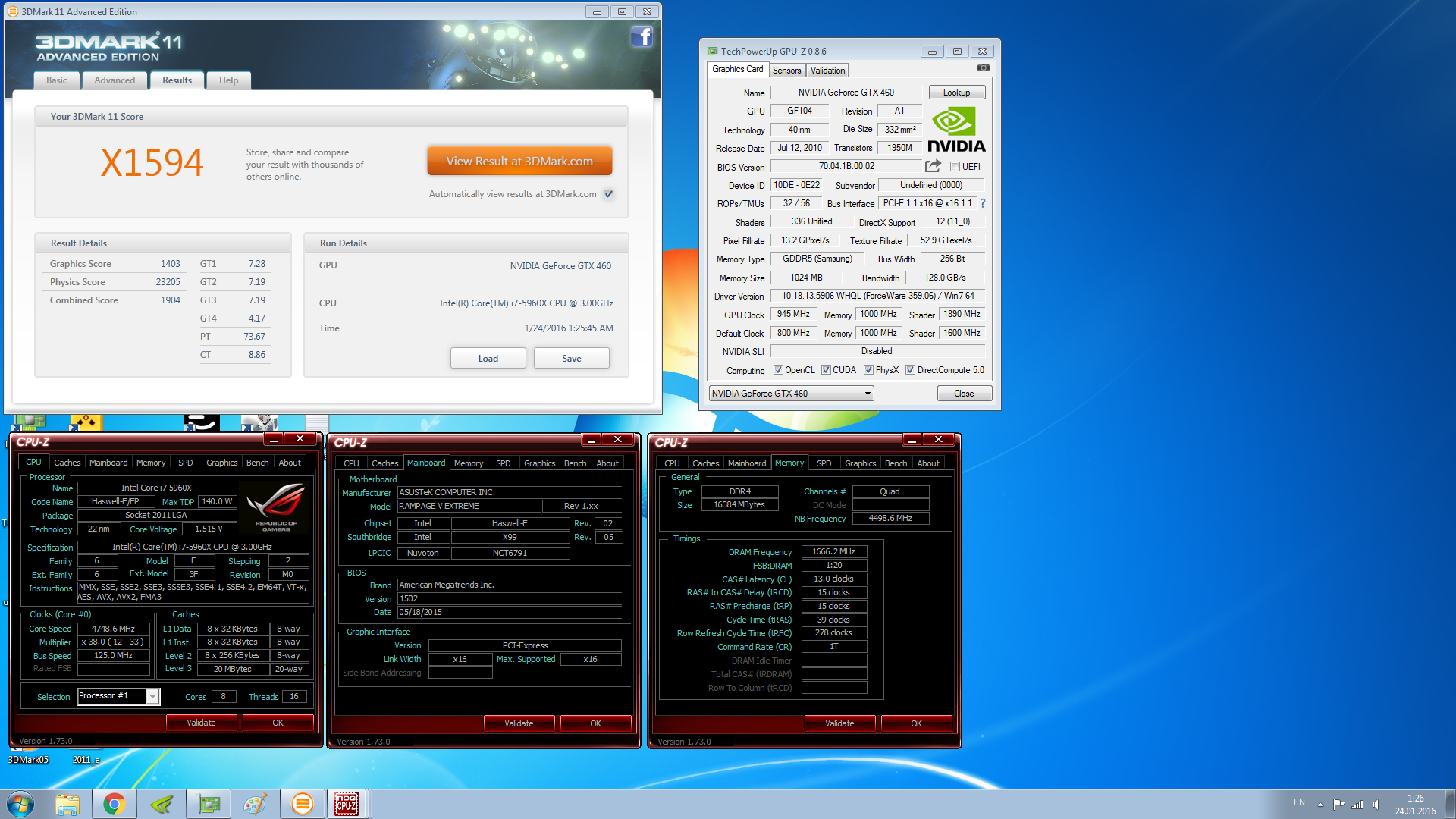This screenshot has width=1456, height=819.
Task: Click the NB Frequency value 4498.6 MHz
Action: (x=890, y=519)
